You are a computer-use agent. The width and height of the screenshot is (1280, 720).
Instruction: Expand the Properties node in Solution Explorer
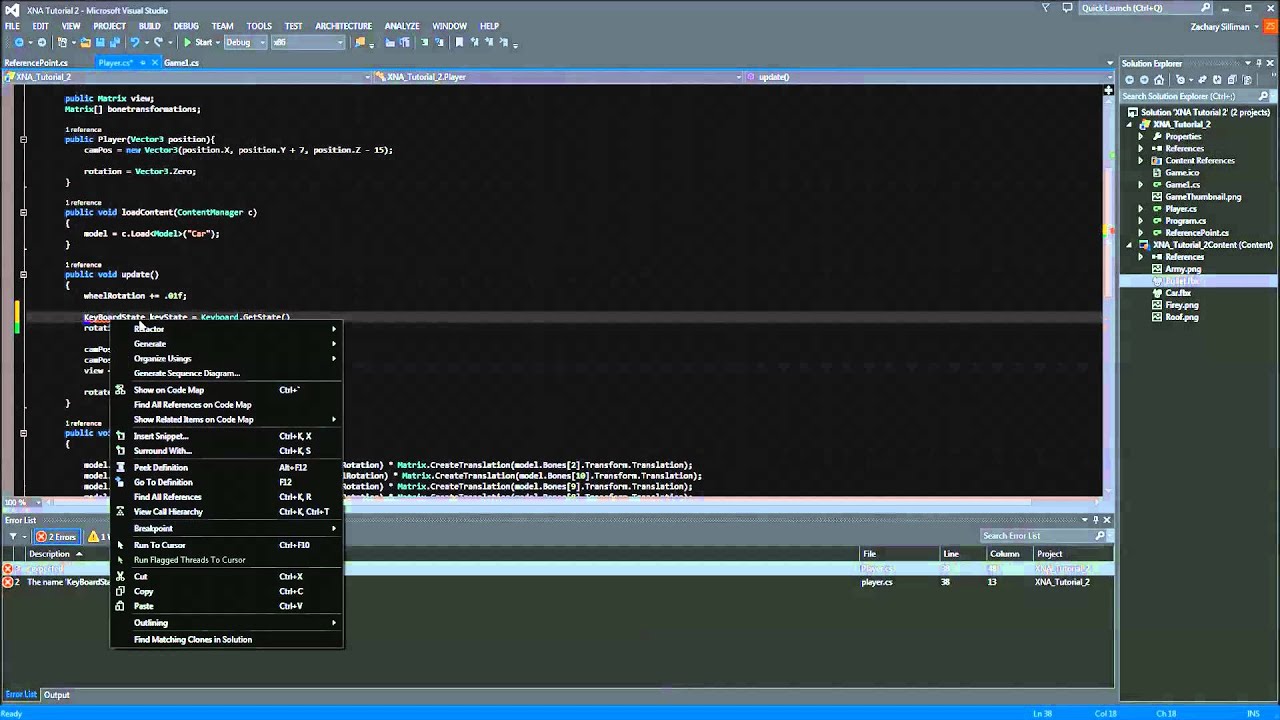tap(1141, 136)
